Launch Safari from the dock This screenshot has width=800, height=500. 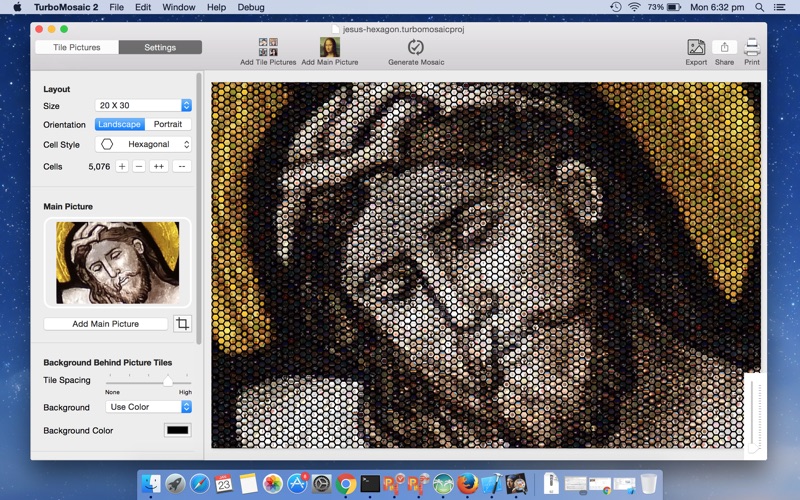tap(199, 483)
